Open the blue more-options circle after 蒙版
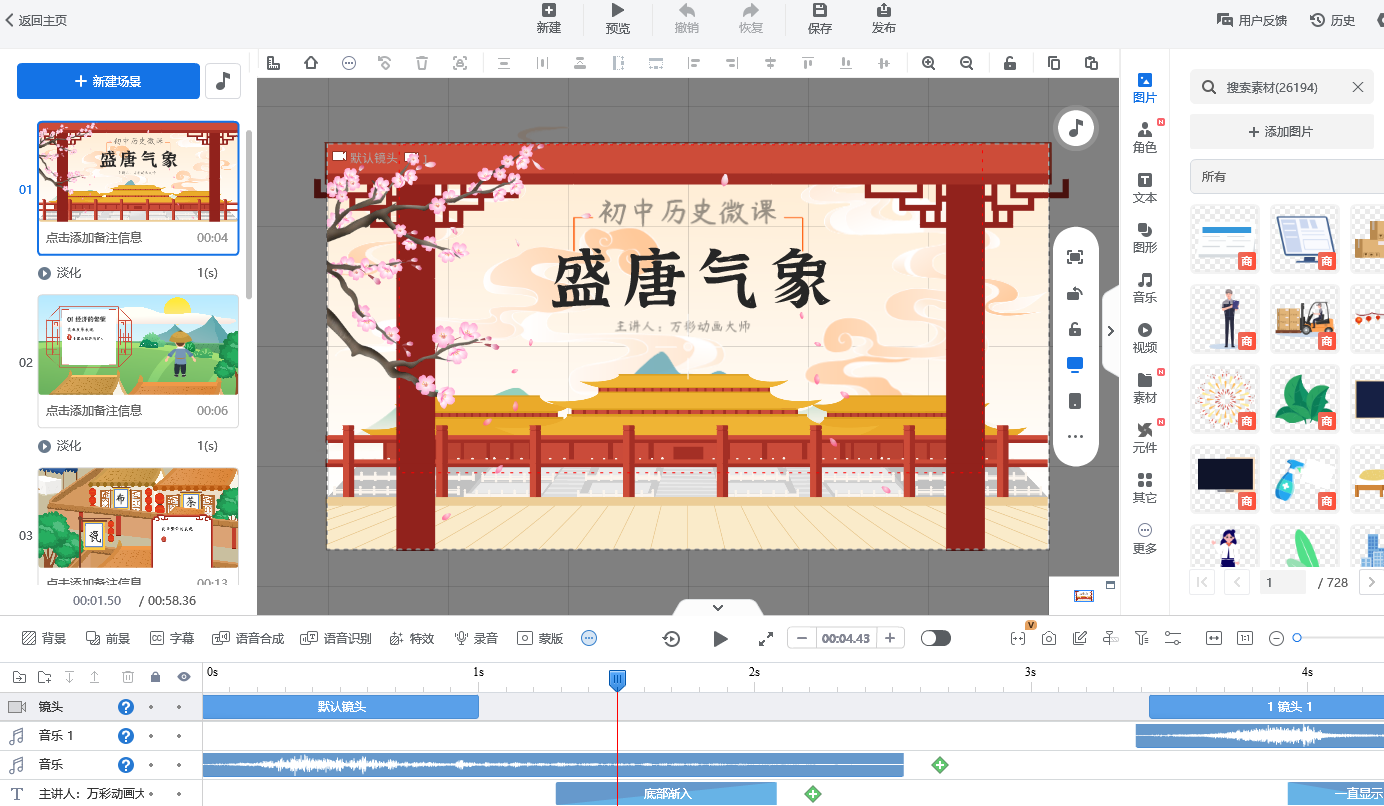 click(589, 638)
